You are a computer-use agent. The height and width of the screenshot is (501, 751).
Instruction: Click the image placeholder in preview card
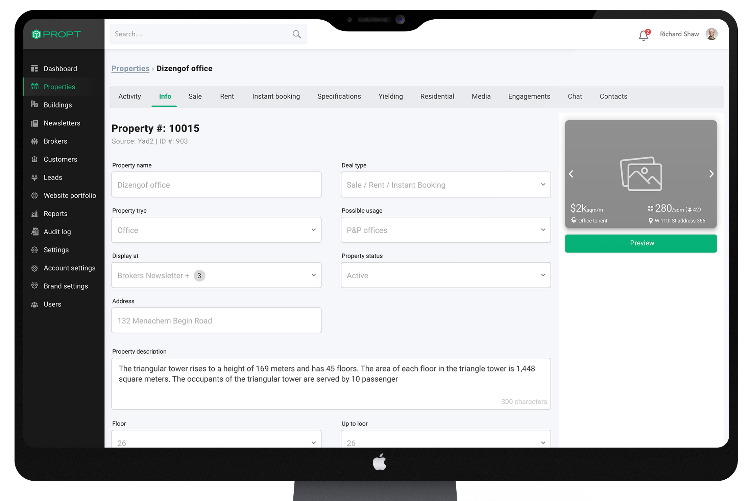pyautogui.click(x=641, y=173)
